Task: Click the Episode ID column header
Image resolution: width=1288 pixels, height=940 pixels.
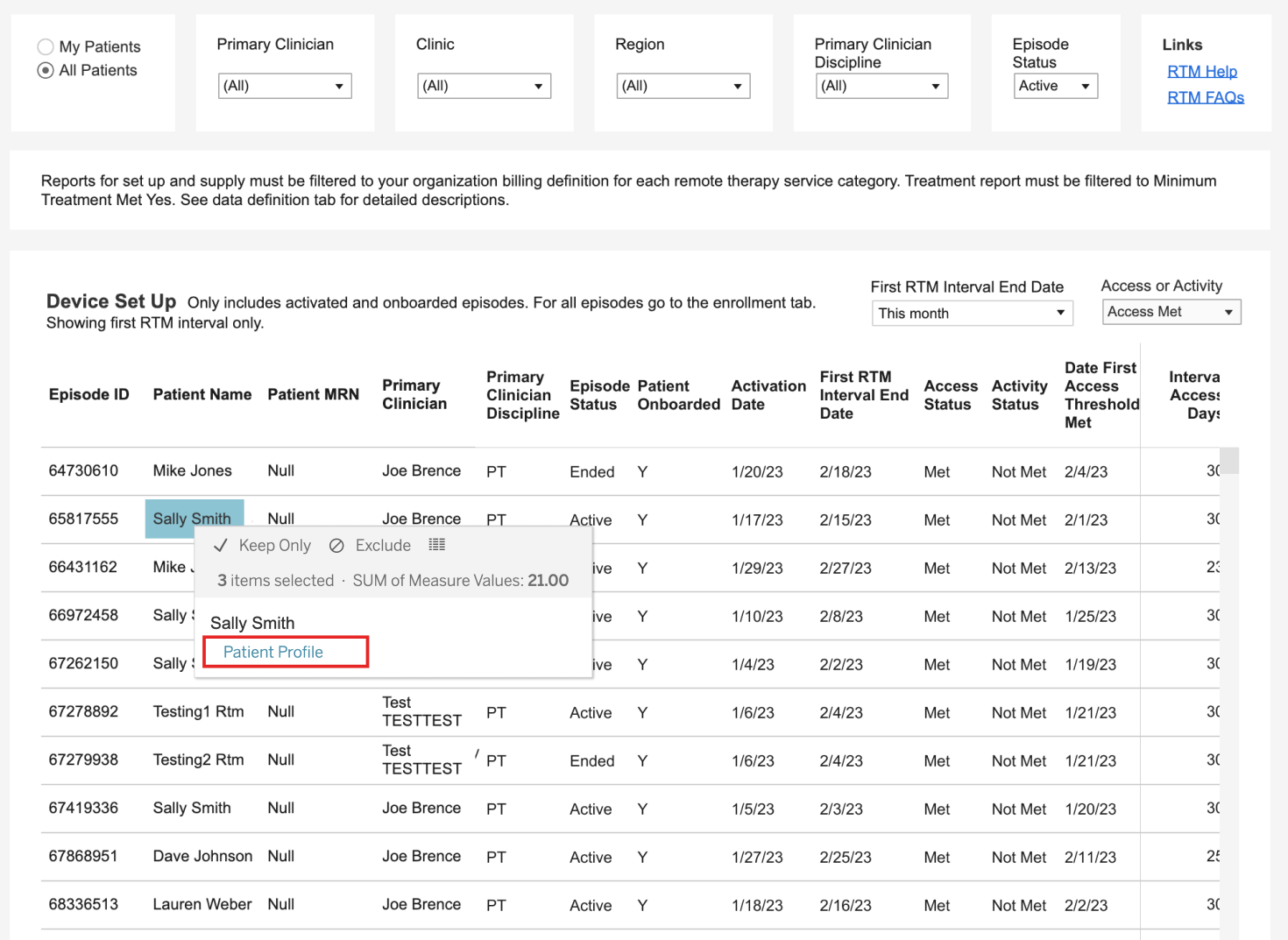Action: 89,394
